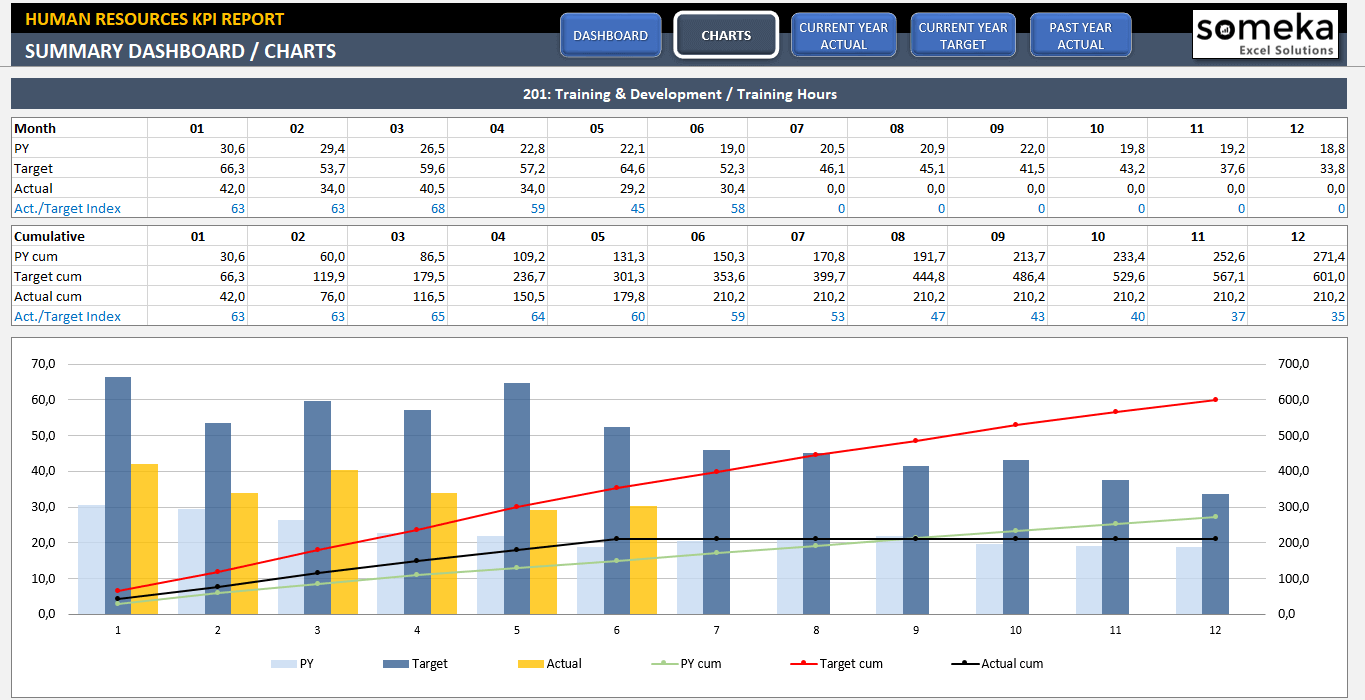This screenshot has height=700, width=1365.
Task: Open the PAST YEAR ACTUAL sheet
Action: 1080,34
